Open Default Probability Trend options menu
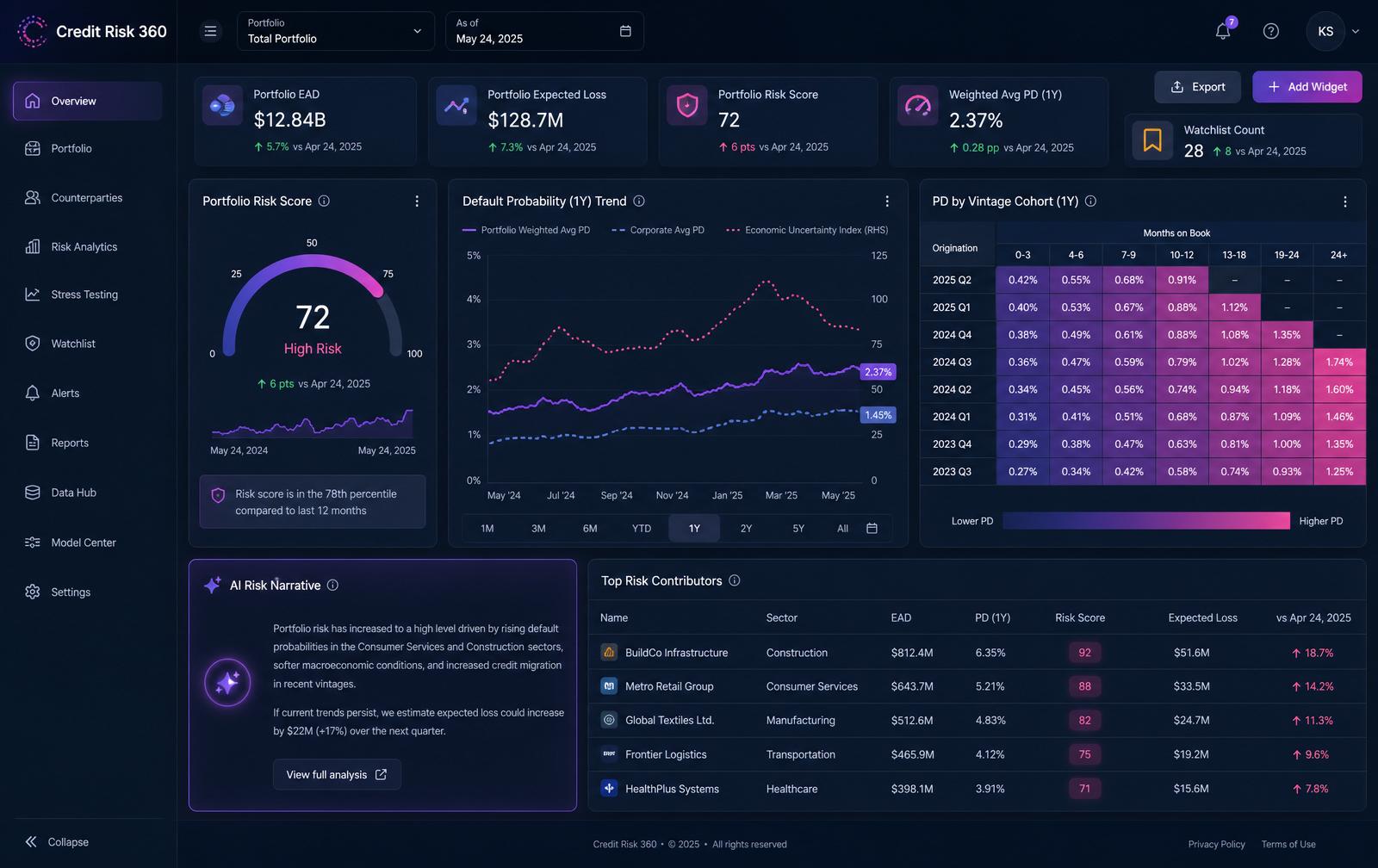 887,201
